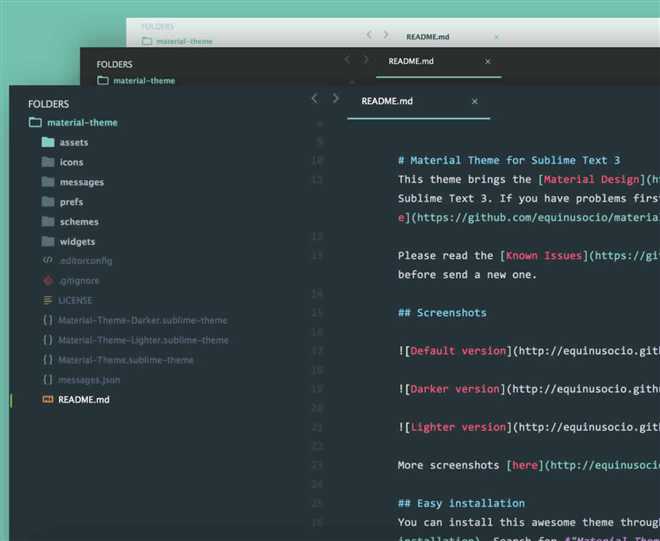Open the LICENSE file
This screenshot has width=660, height=541.
75,300
